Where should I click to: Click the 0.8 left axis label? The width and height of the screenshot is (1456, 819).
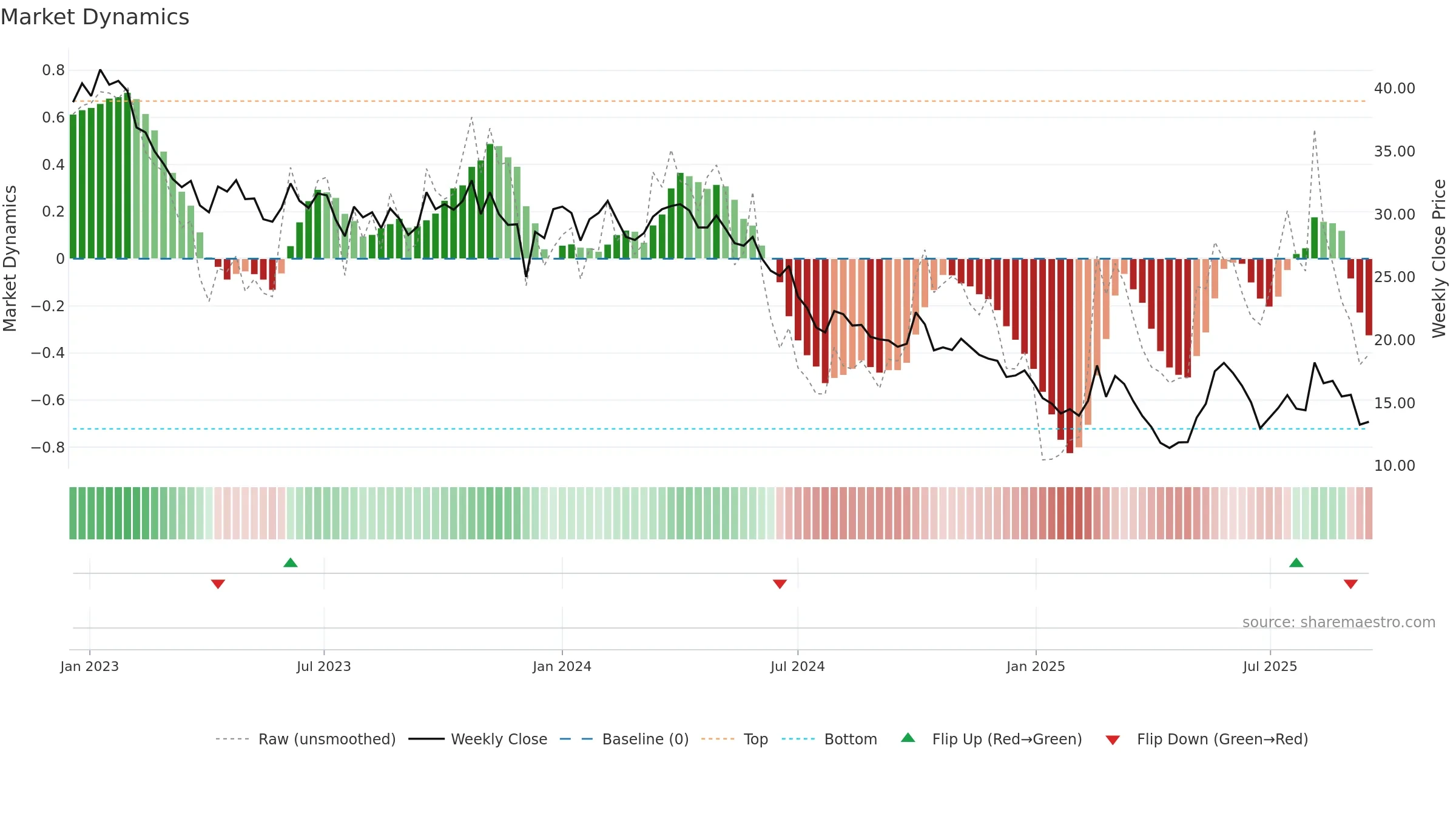click(x=53, y=70)
